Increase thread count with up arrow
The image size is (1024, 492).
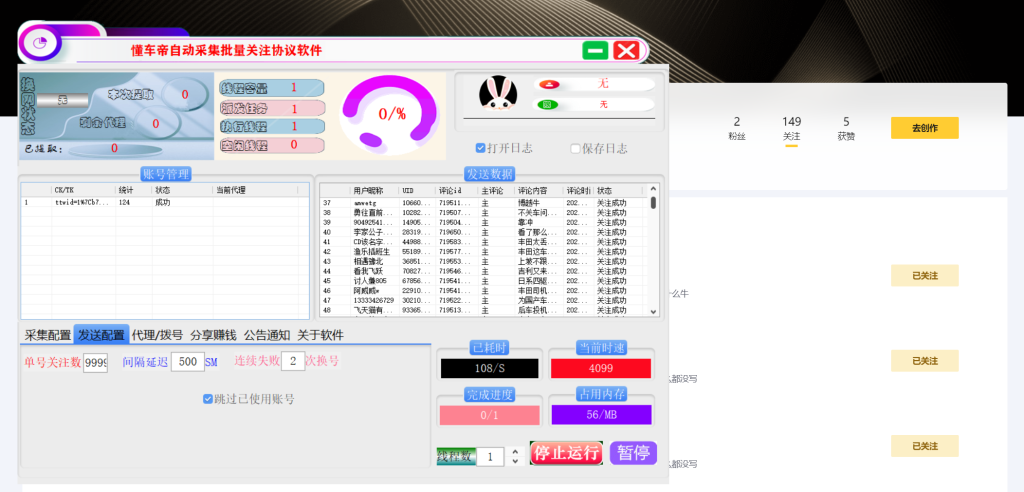tap(515, 451)
